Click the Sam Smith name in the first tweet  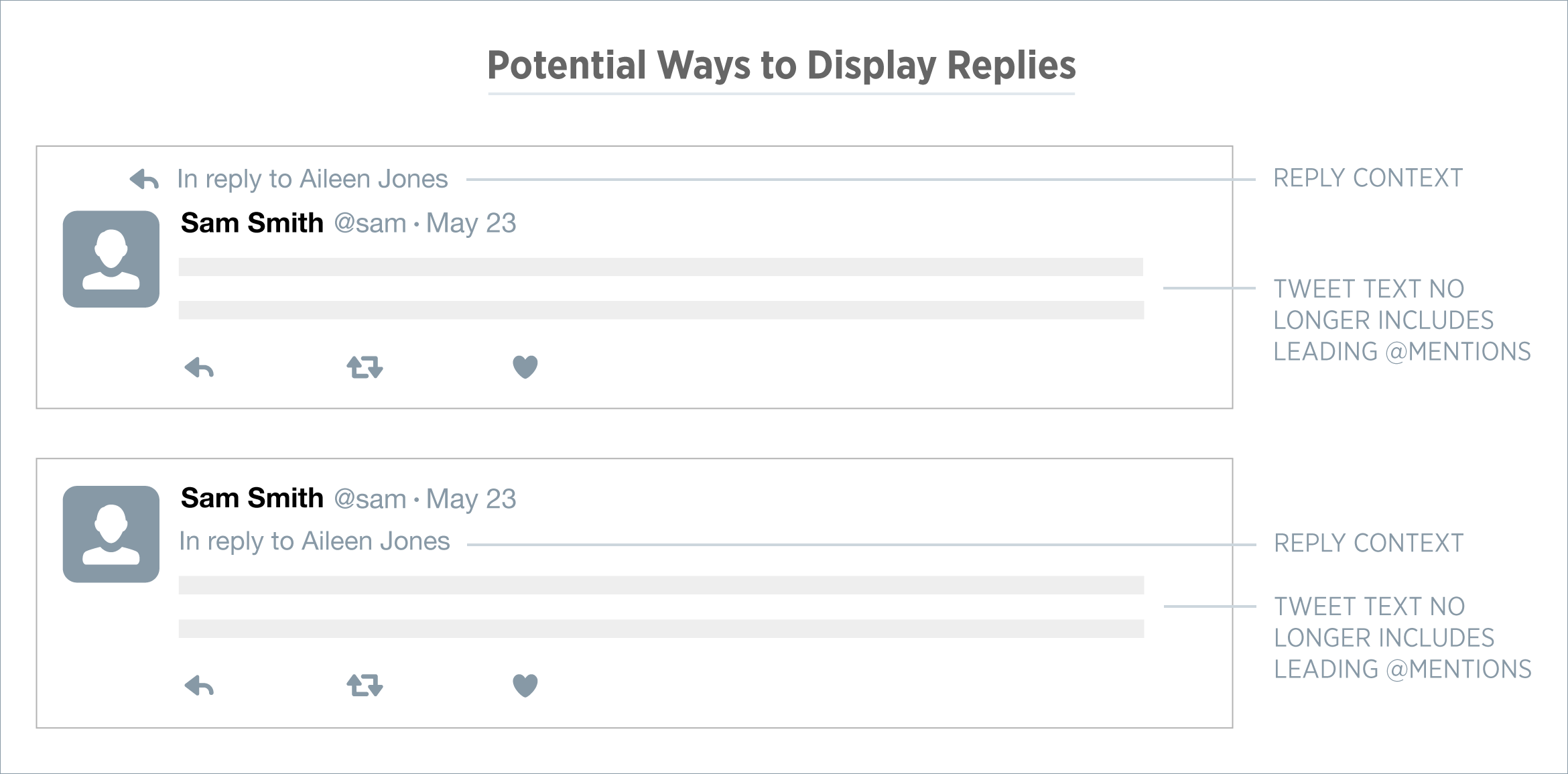click(252, 223)
